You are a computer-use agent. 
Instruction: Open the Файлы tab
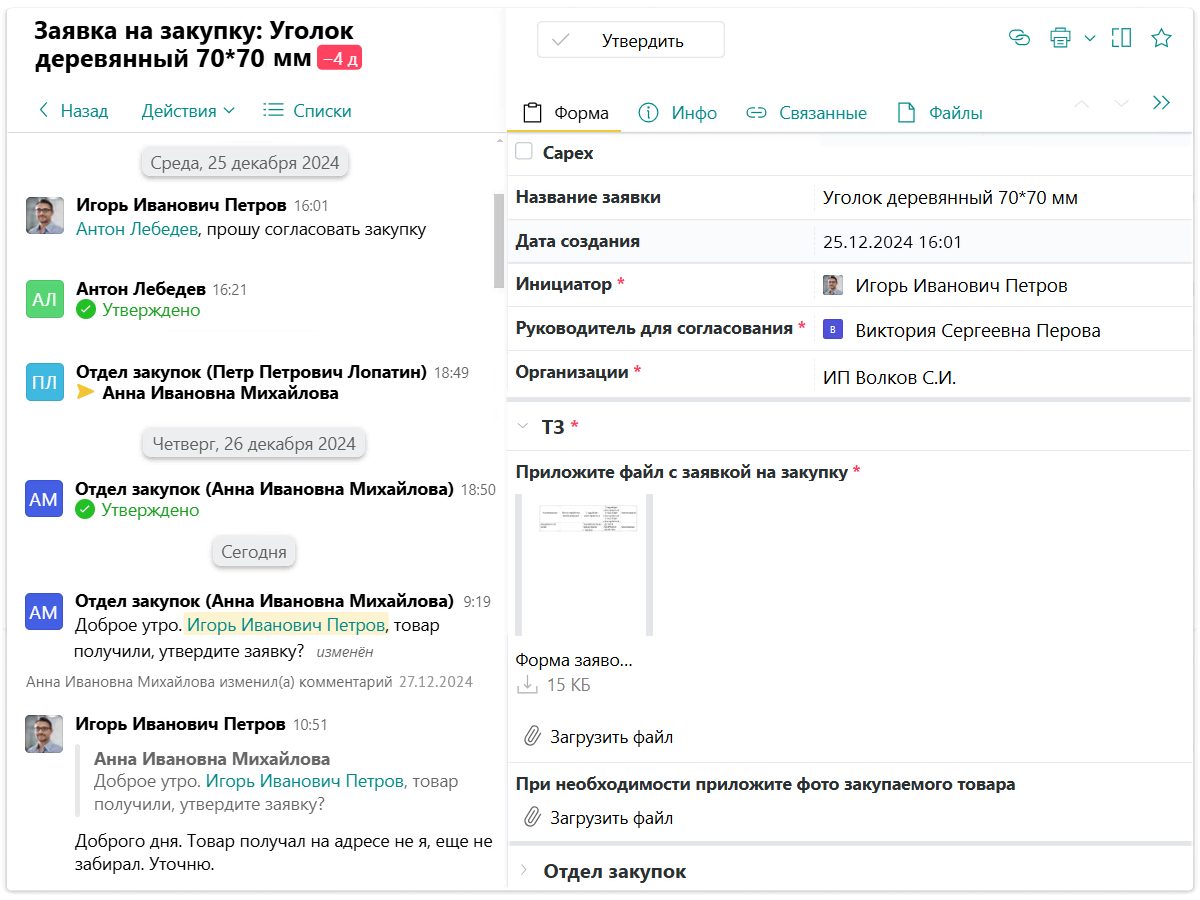click(x=939, y=113)
